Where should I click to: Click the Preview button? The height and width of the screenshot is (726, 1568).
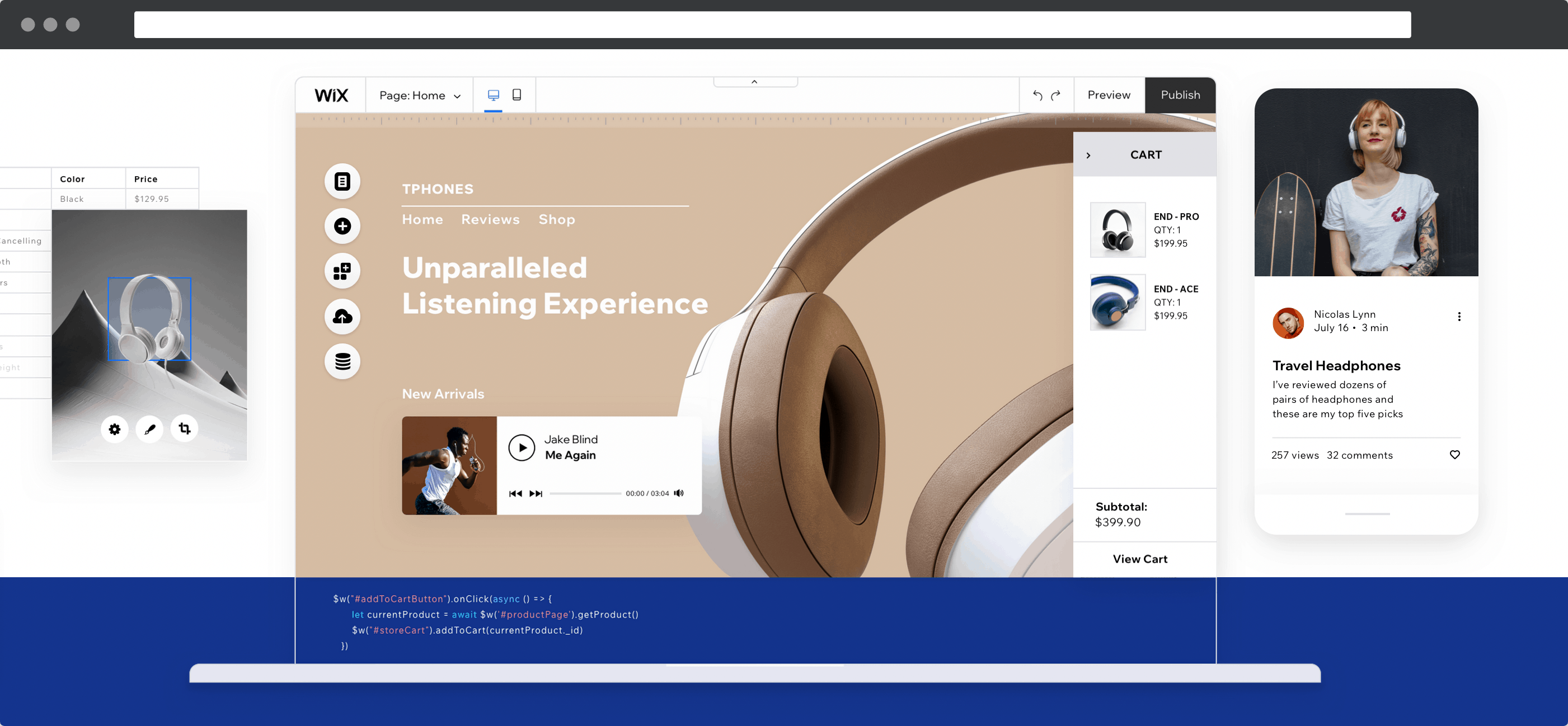[x=1108, y=94]
